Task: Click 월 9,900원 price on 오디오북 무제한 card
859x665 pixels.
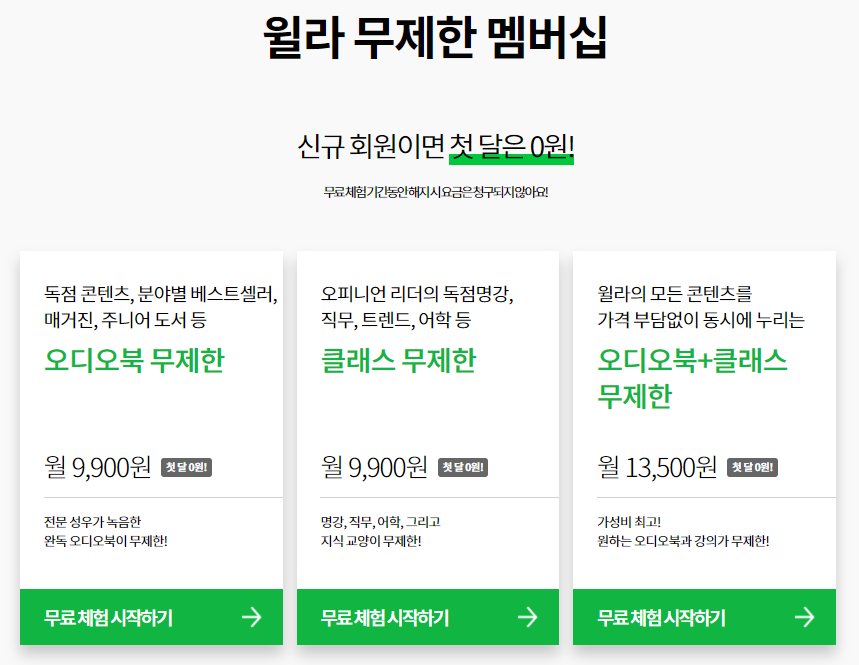Action: tap(98, 467)
